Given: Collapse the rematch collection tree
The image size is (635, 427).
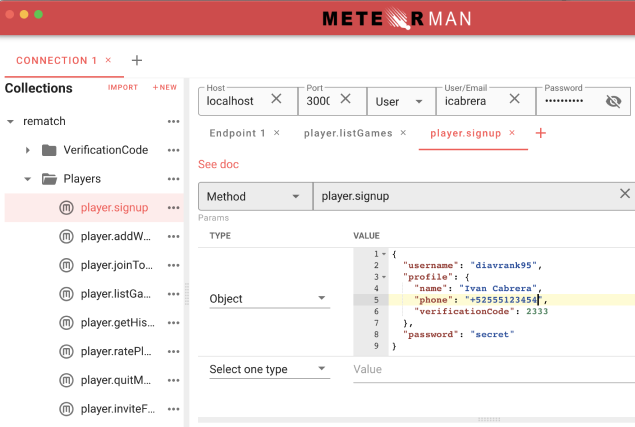Looking at the screenshot, I should coord(10,121).
